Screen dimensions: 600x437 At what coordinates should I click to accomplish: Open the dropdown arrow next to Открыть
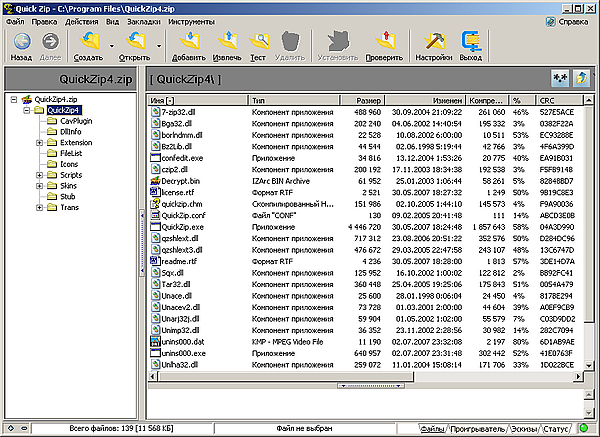tap(159, 44)
